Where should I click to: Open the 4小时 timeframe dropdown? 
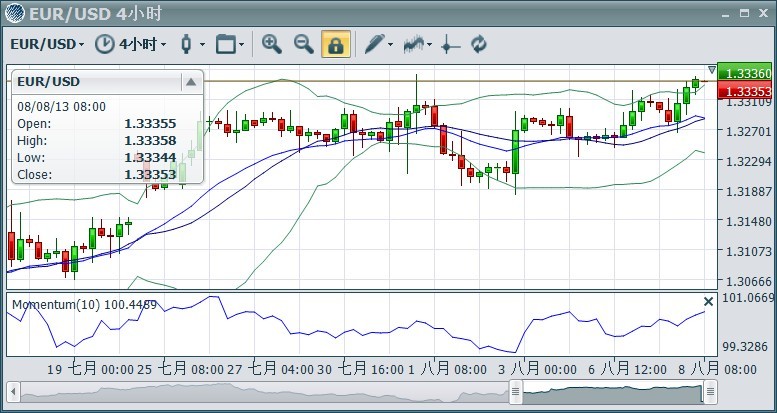143,44
